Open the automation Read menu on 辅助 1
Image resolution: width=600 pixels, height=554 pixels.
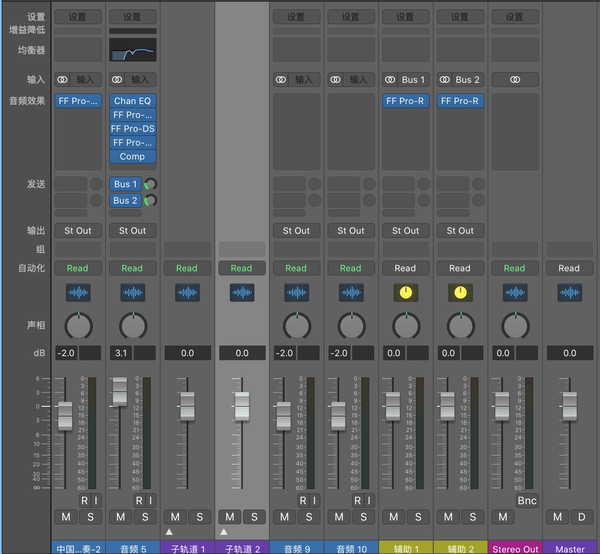[x=405, y=268]
